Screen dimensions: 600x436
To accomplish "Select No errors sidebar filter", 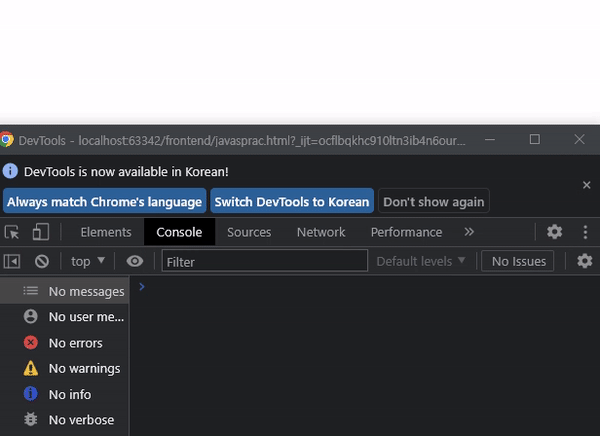I will [64, 343].
